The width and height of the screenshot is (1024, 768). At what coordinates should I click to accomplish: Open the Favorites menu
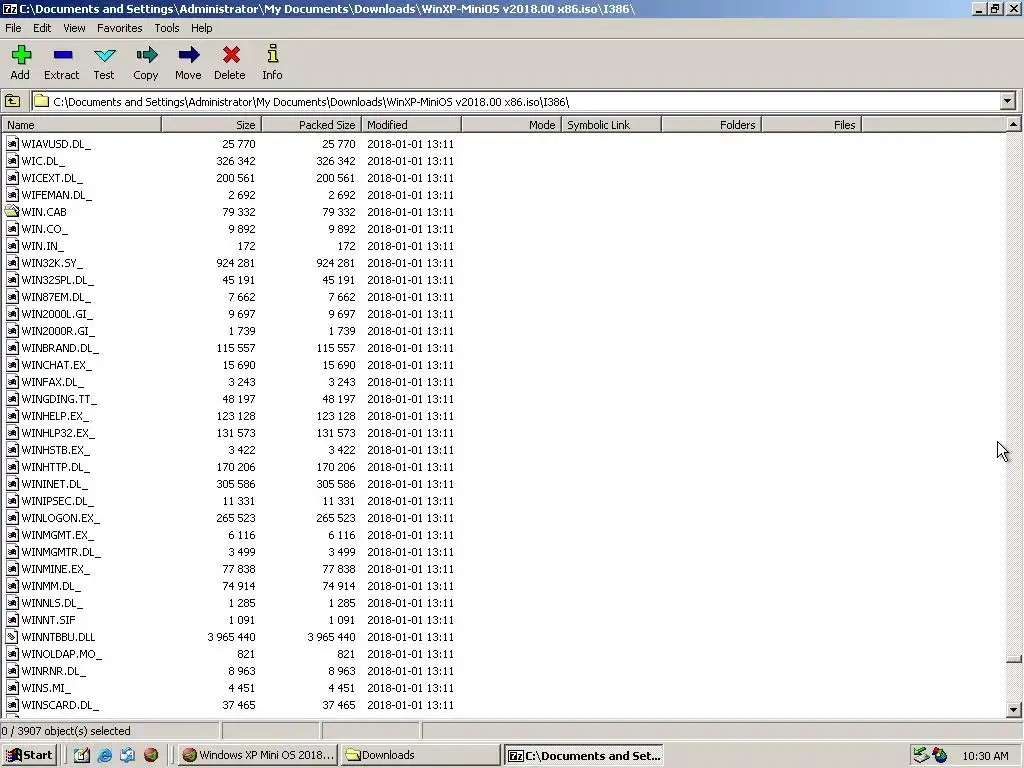120,28
